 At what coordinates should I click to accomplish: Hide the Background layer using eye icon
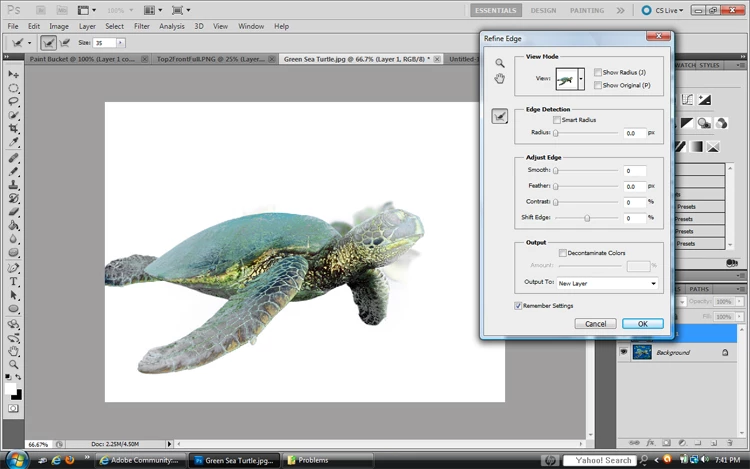click(623, 352)
